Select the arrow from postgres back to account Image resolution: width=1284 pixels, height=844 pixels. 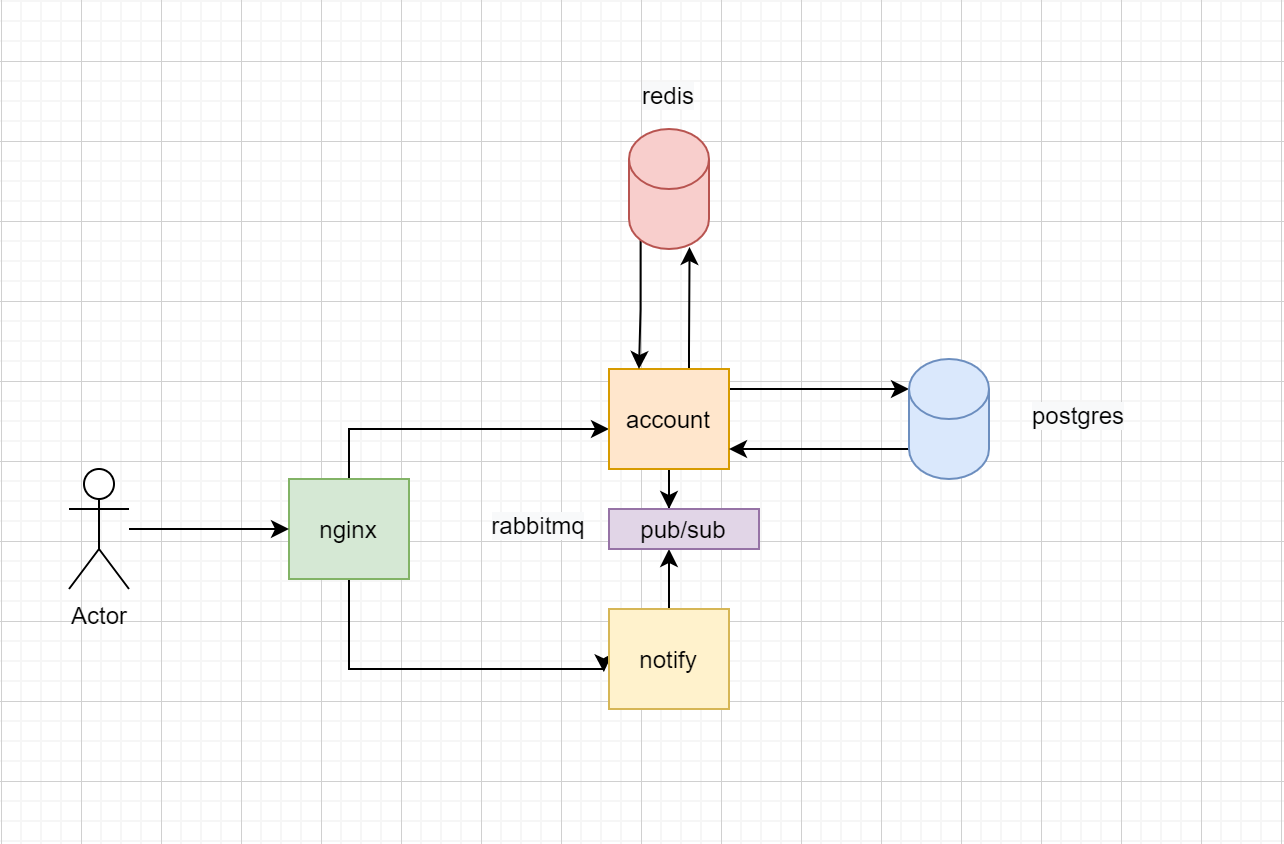[819, 449]
